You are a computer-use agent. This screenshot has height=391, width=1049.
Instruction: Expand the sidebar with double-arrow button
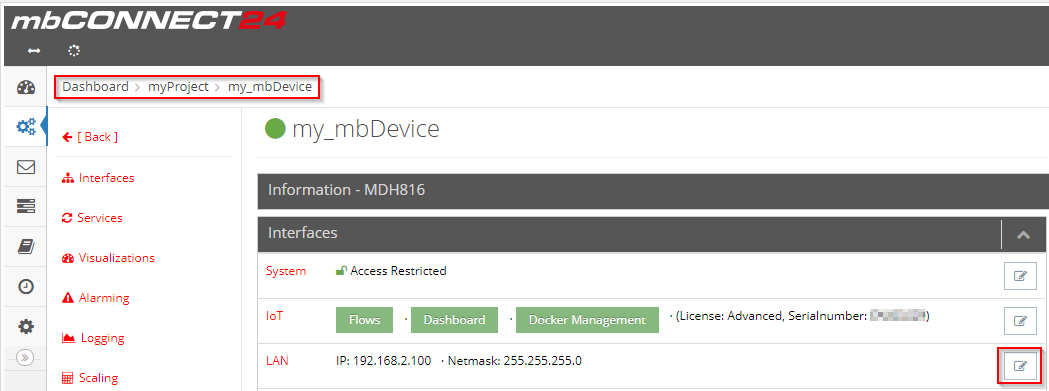25,358
